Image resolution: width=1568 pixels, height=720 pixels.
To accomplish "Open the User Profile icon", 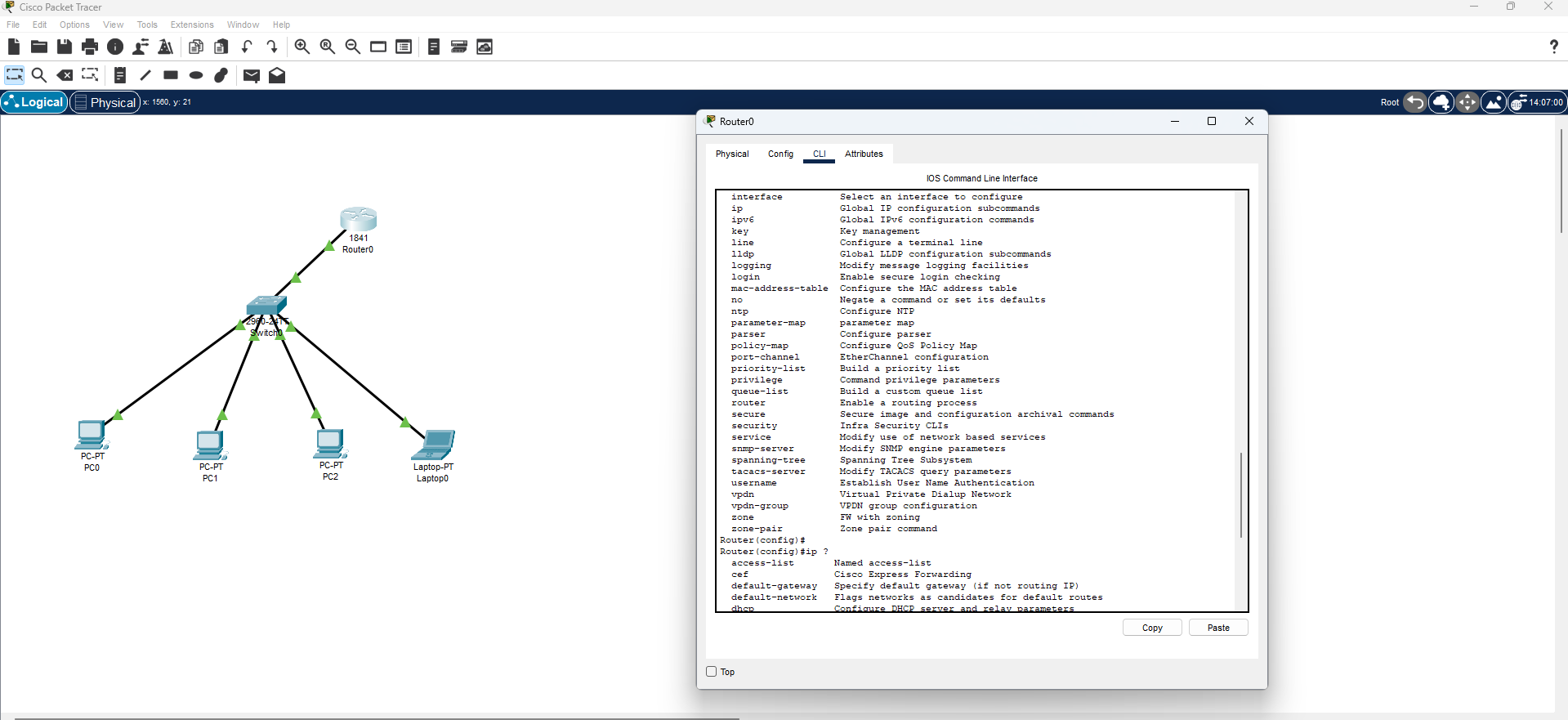I will pyautogui.click(x=141, y=47).
